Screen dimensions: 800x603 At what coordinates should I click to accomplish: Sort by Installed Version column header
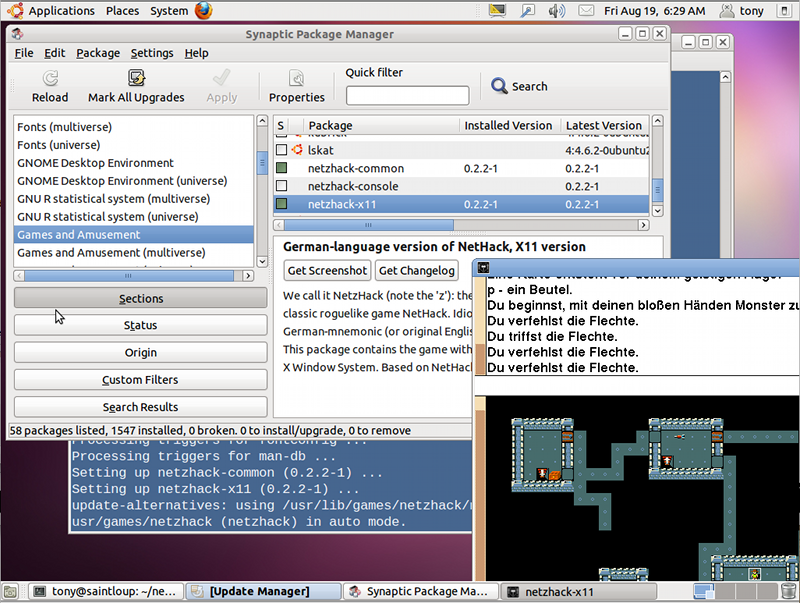click(510, 125)
